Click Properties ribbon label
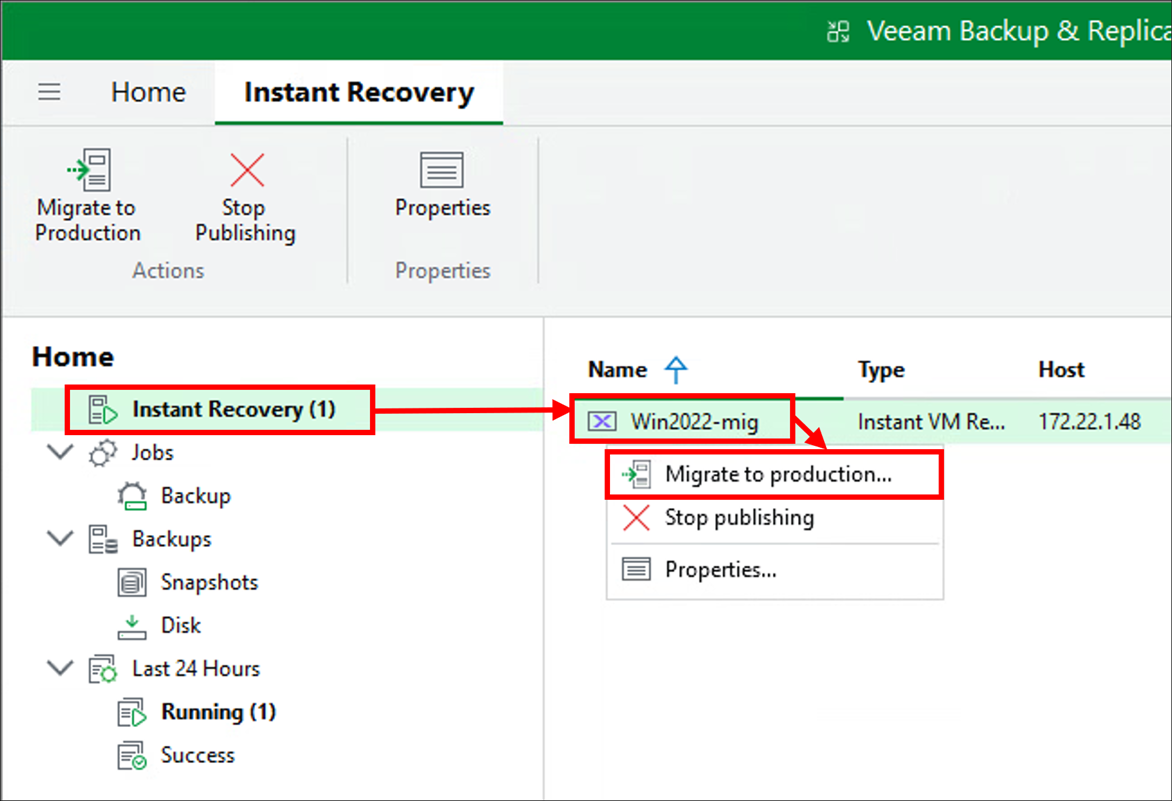The width and height of the screenshot is (1172, 801). [442, 208]
